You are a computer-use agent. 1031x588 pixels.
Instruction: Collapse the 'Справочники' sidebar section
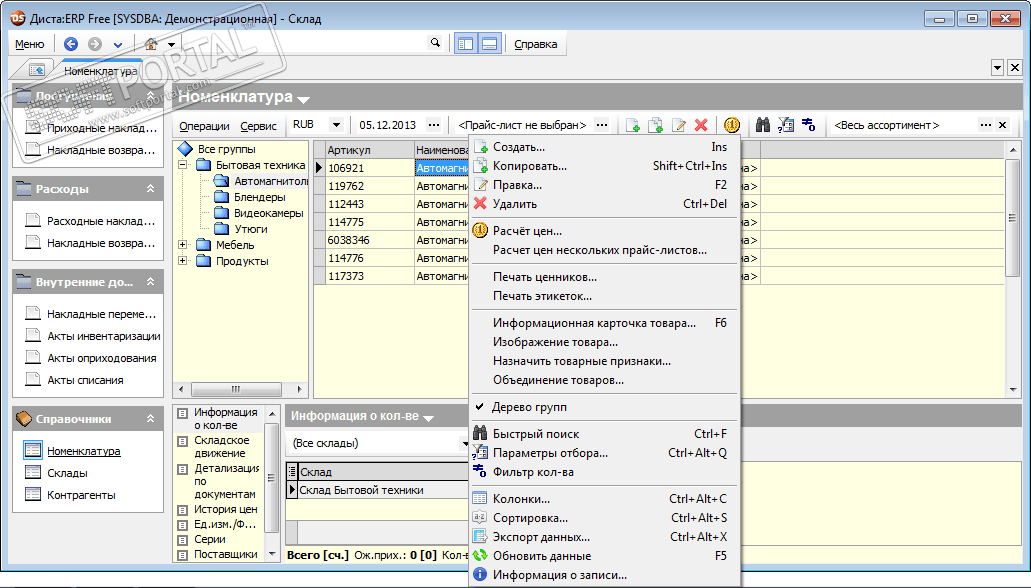point(151,419)
